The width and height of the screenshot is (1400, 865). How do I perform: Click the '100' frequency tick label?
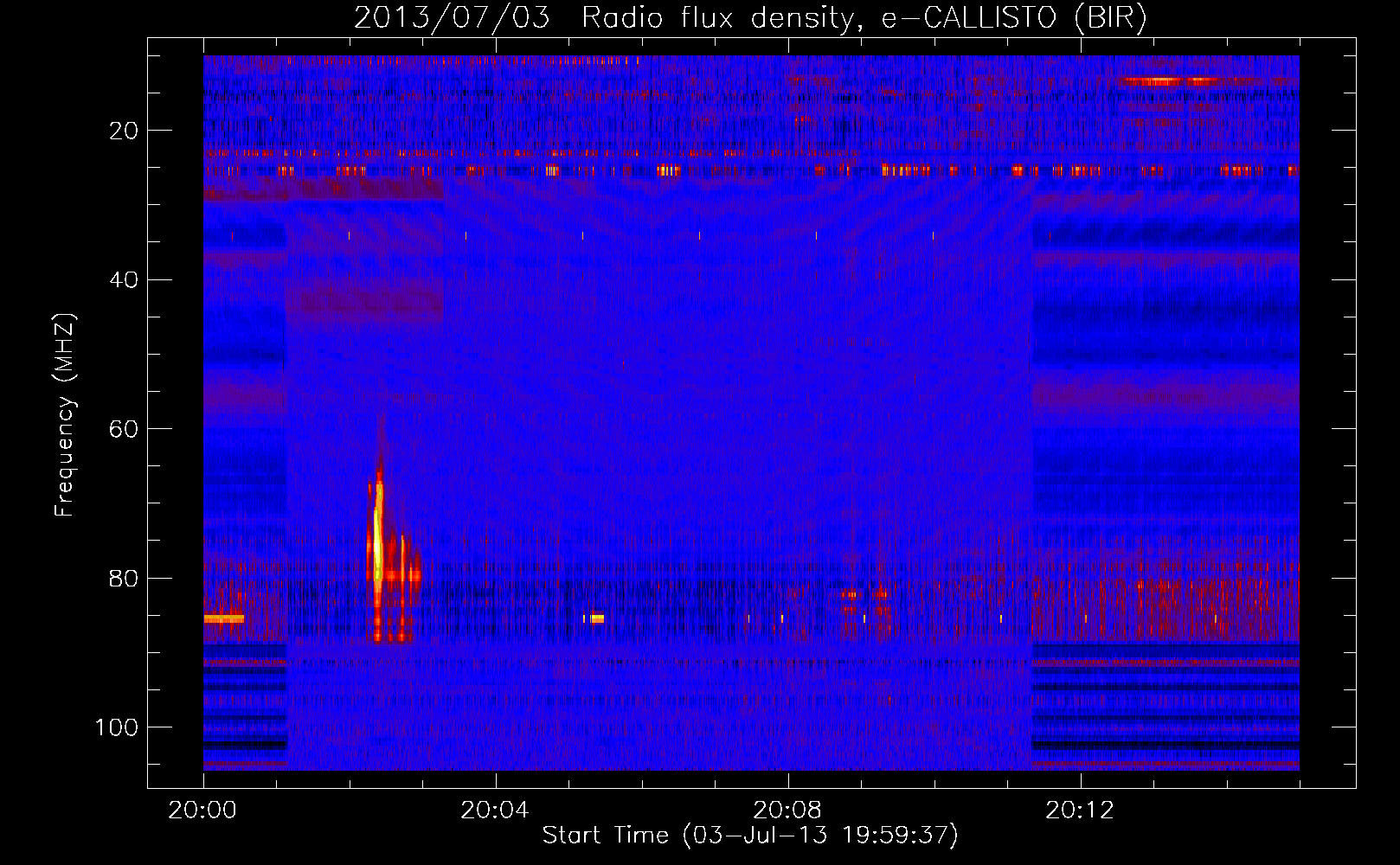click(x=117, y=727)
